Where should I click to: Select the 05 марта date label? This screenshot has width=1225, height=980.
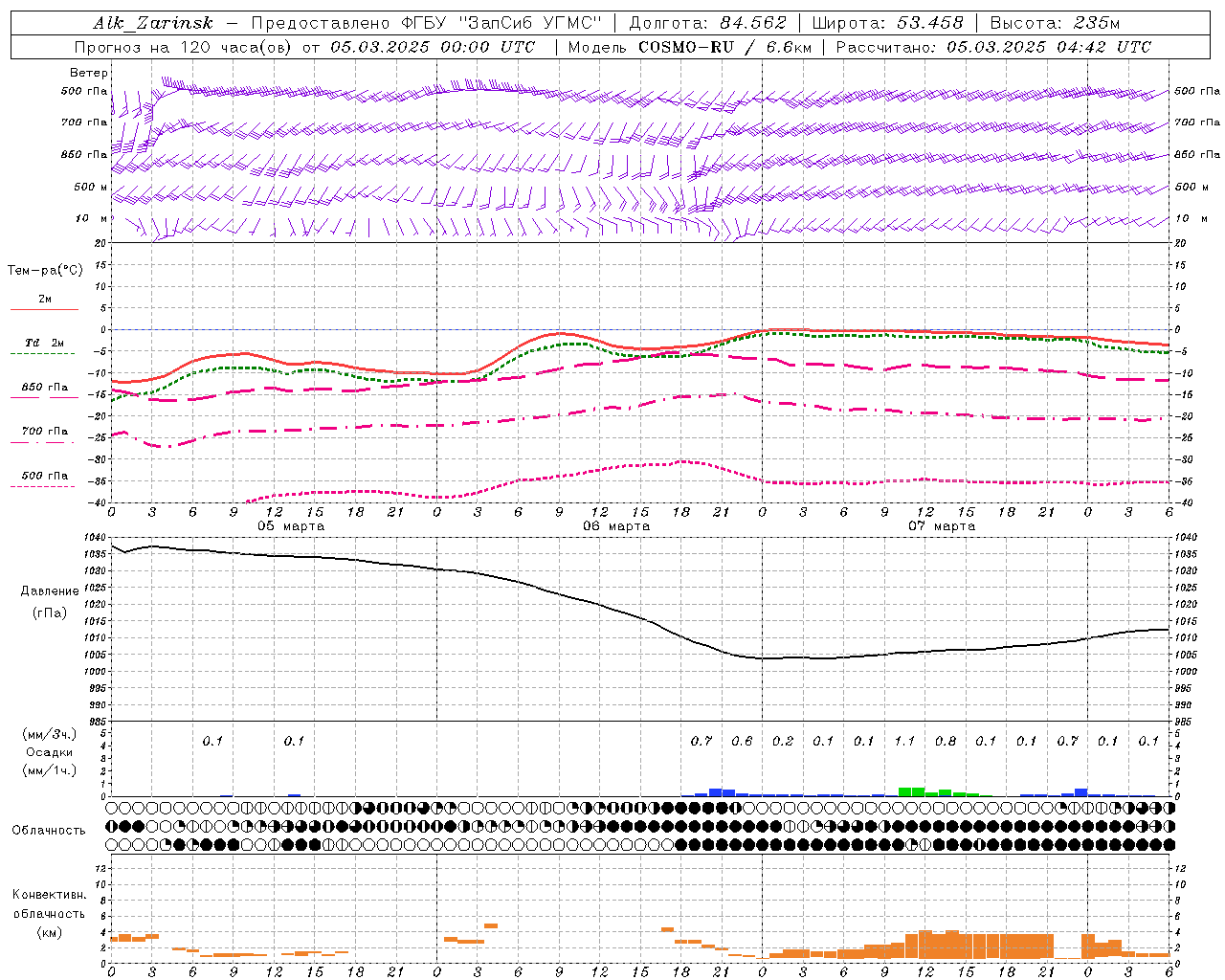291,526
